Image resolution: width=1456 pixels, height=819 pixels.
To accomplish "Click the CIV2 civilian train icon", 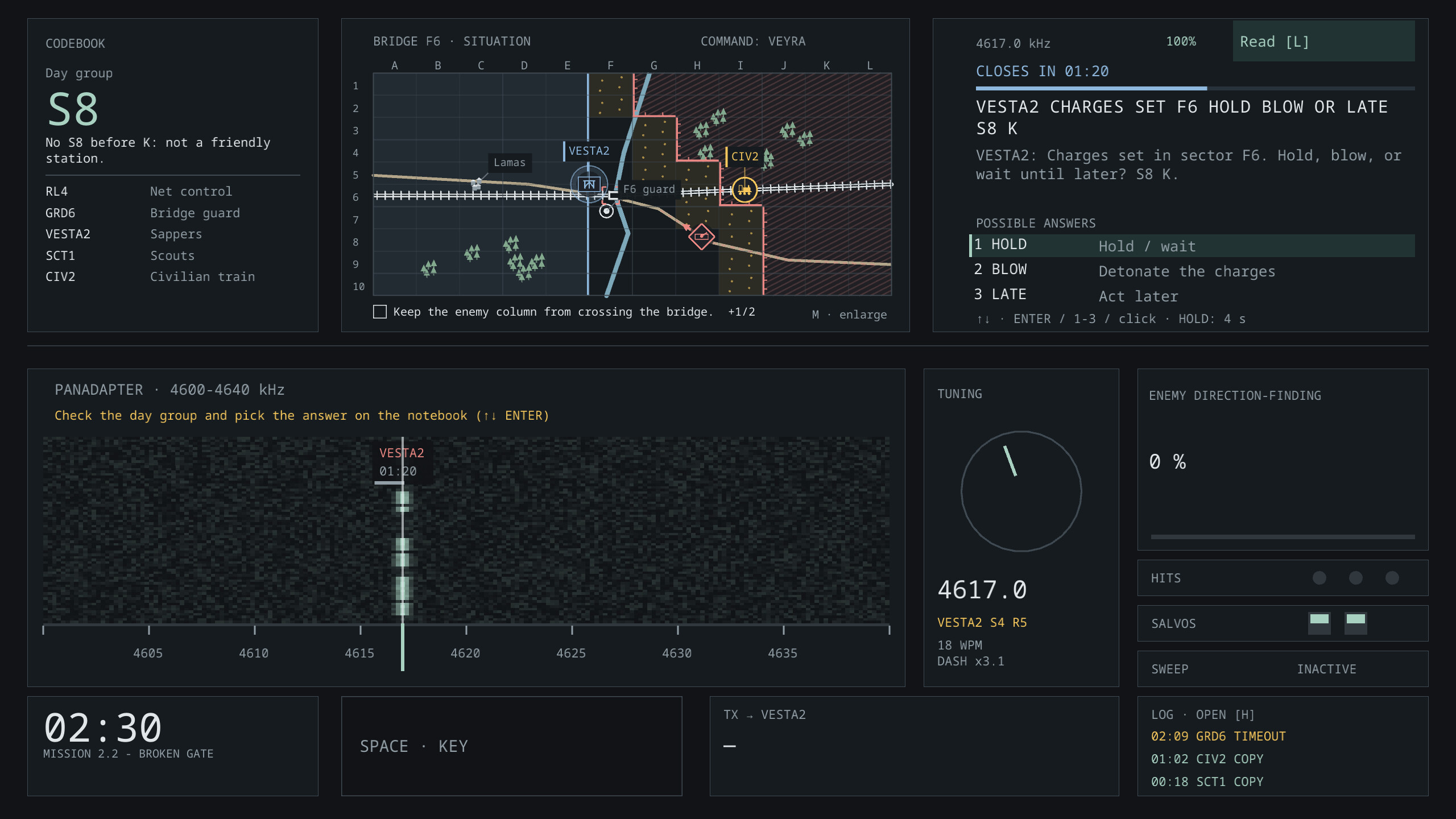I will [x=744, y=189].
